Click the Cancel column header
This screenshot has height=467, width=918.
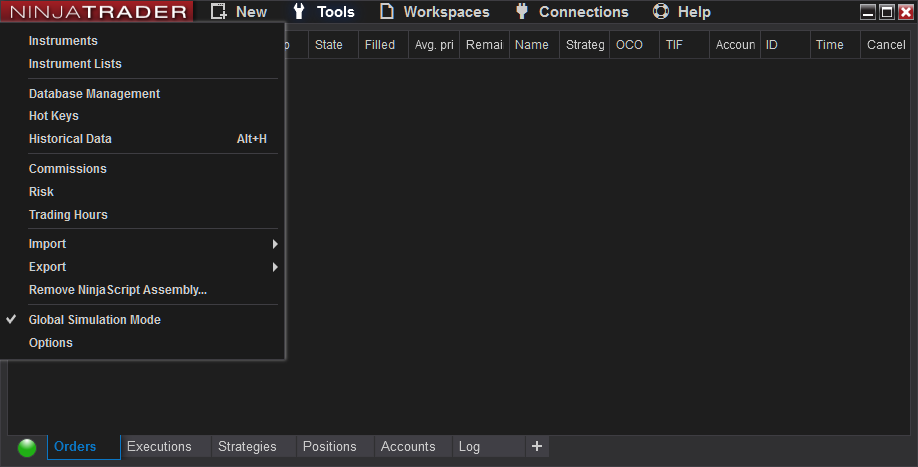885,45
